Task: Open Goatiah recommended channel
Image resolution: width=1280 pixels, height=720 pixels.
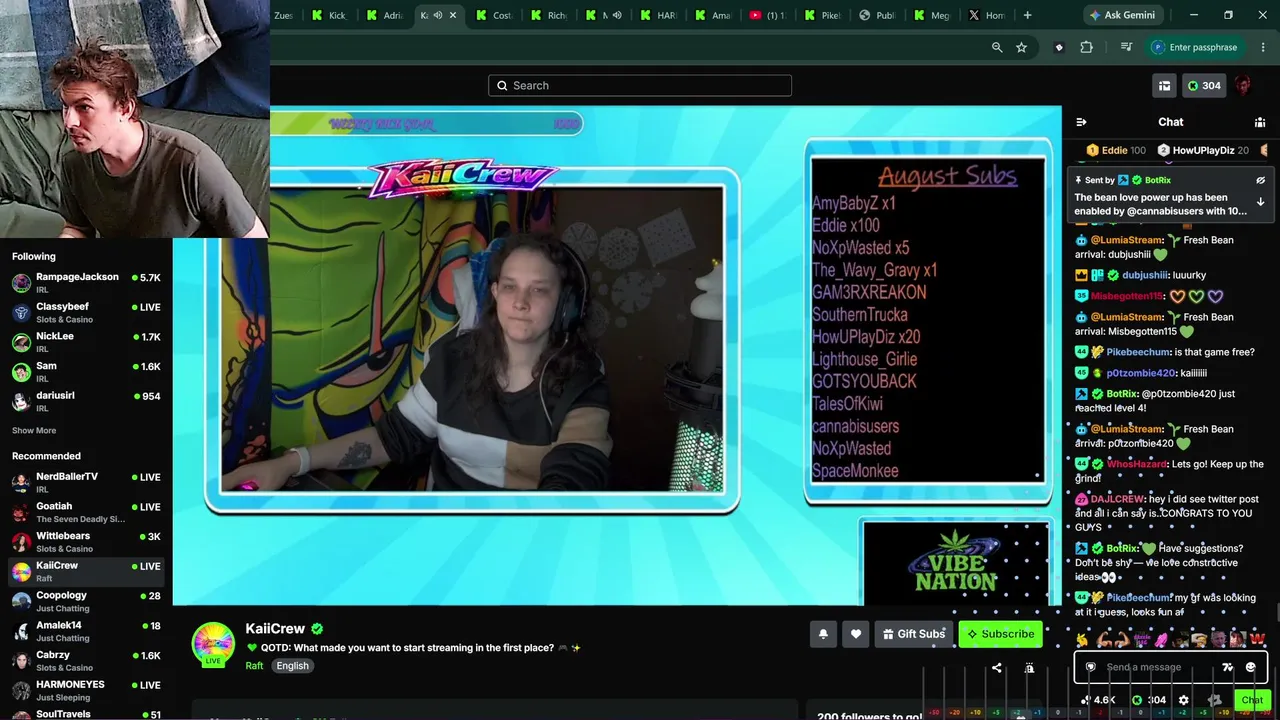Action: click(x=86, y=512)
